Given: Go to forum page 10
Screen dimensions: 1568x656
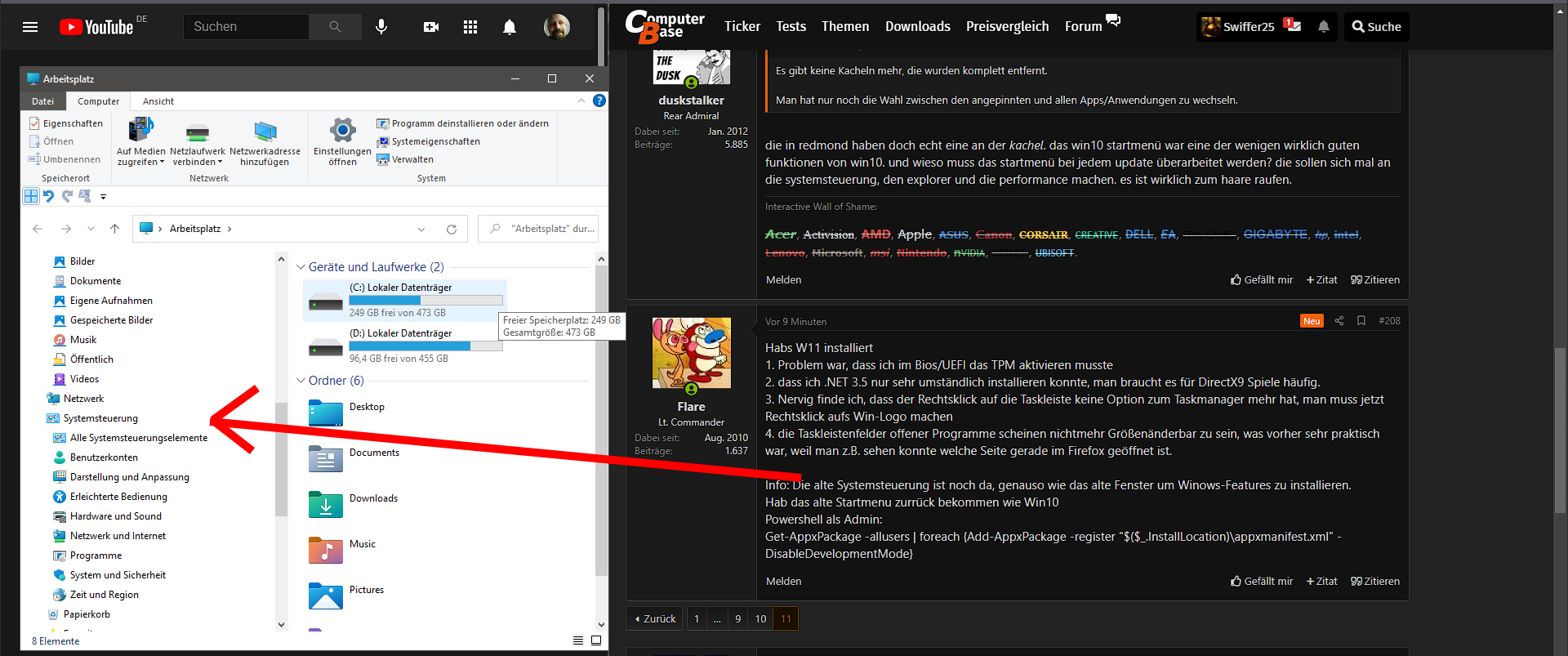Looking at the screenshot, I should tap(760, 618).
